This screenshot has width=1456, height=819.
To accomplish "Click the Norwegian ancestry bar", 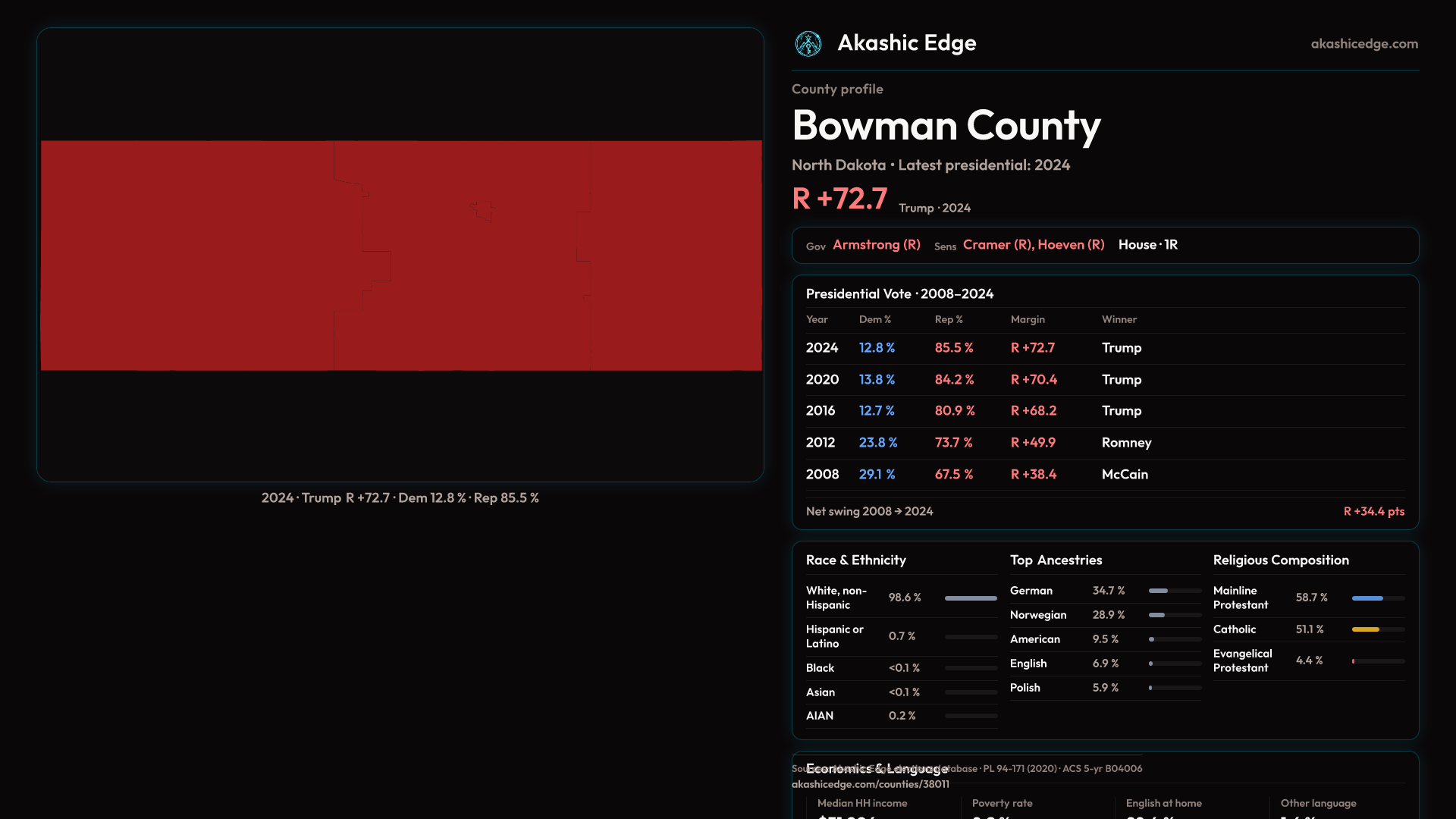I will 1156,615.
